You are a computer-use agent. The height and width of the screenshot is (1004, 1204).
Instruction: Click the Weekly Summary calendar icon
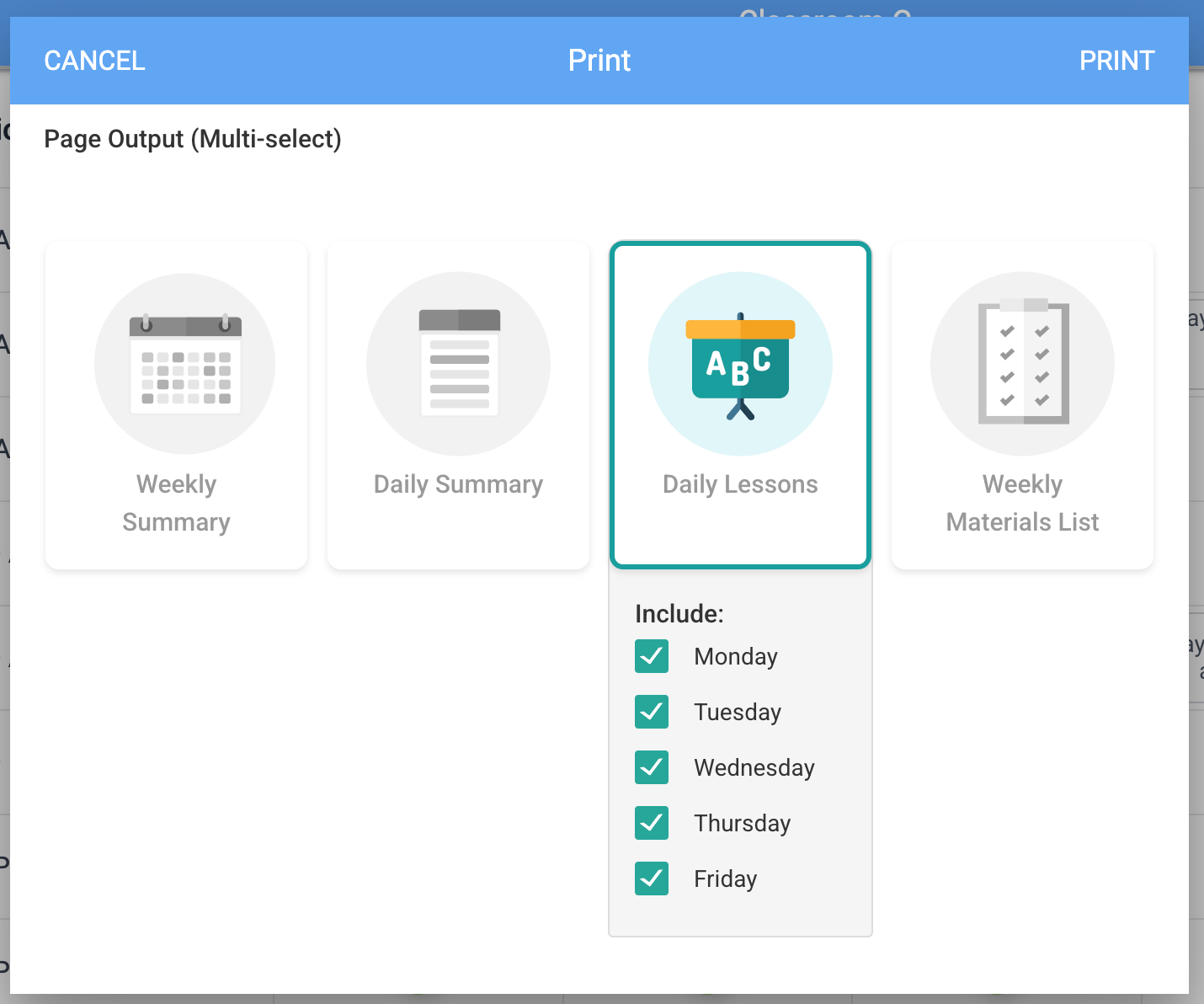click(185, 364)
